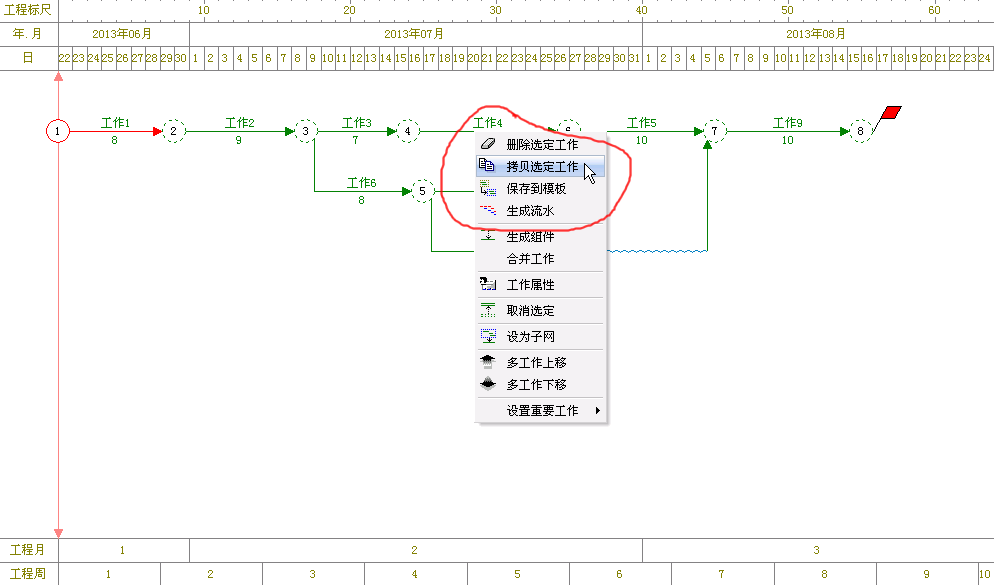
Task: Select 生成流水 menu entry
Action: pyautogui.click(x=540, y=210)
